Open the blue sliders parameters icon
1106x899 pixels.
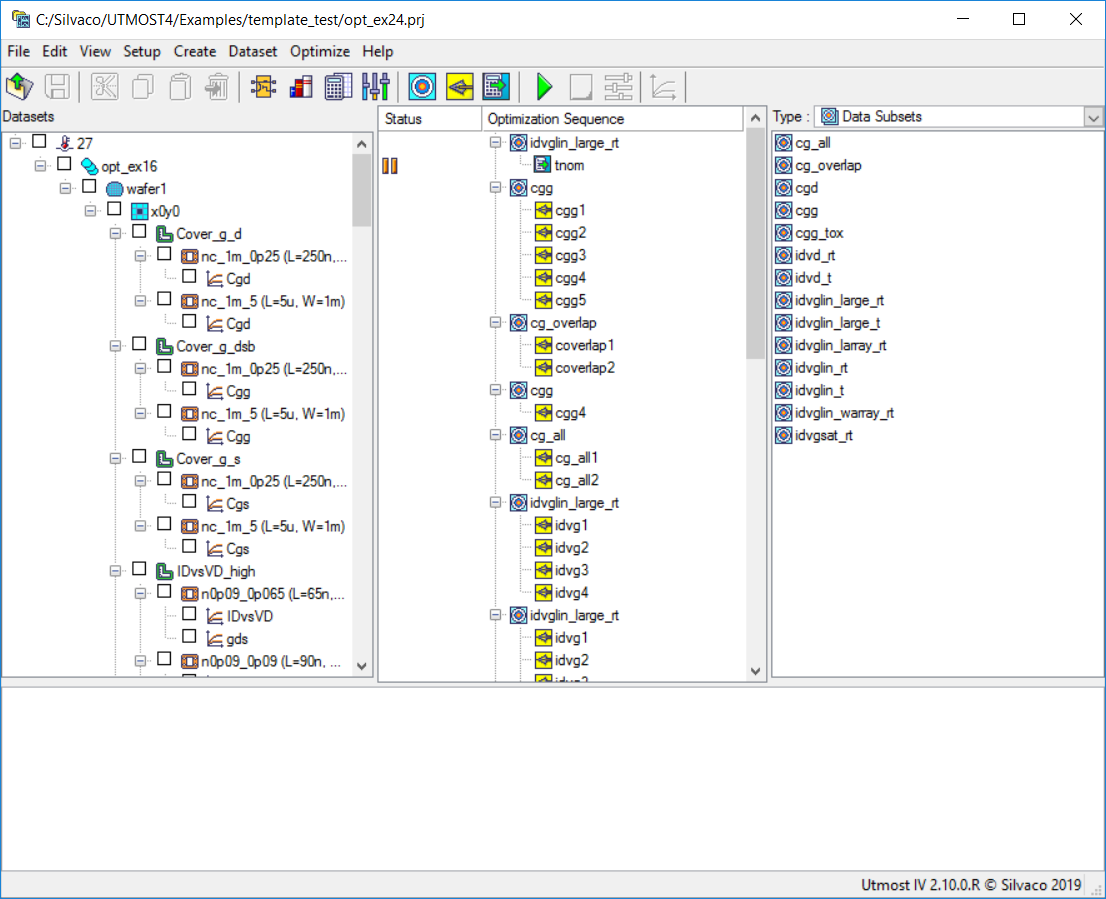376,87
